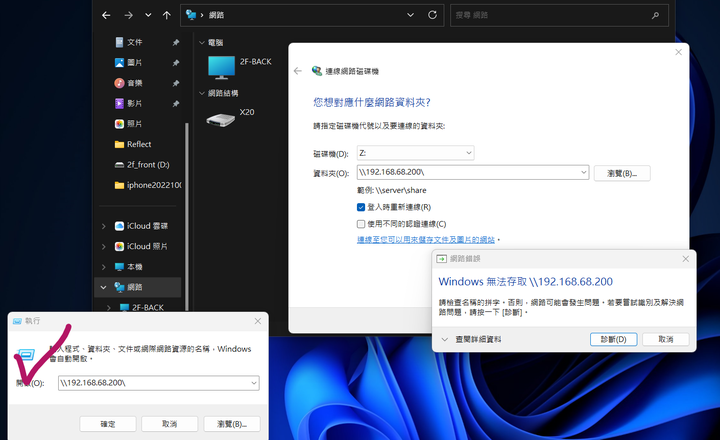
Task: Select 網路 in navigation tree
Action: click(x=135, y=287)
